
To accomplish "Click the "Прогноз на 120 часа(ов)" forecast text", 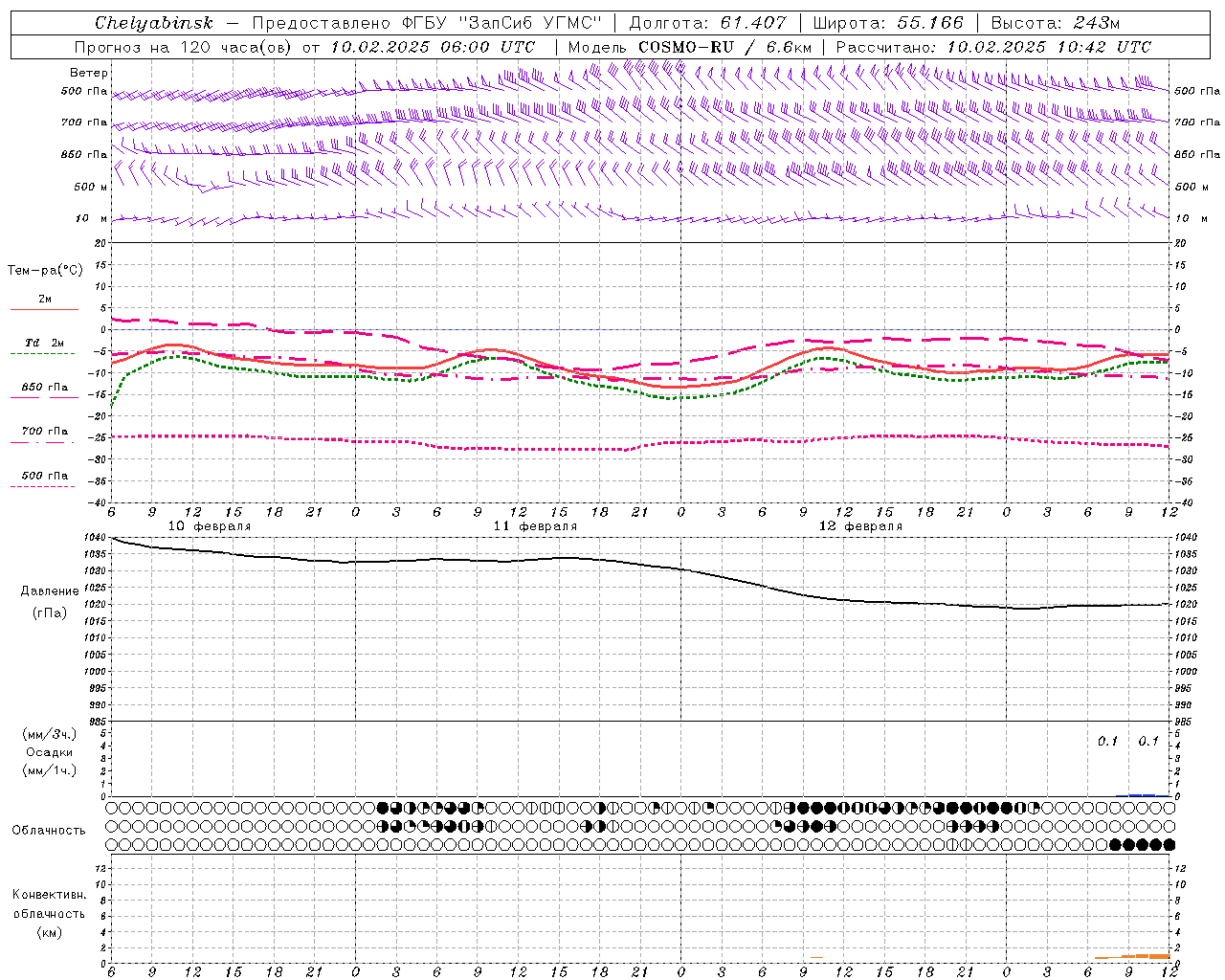I will [x=185, y=47].
